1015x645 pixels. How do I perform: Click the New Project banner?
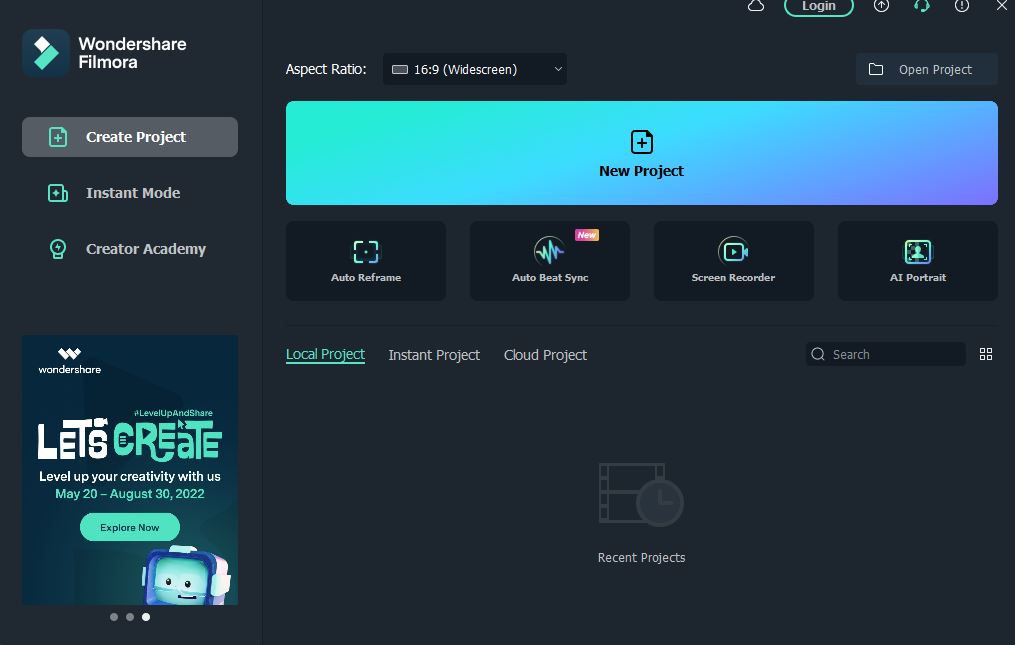pyautogui.click(x=641, y=153)
